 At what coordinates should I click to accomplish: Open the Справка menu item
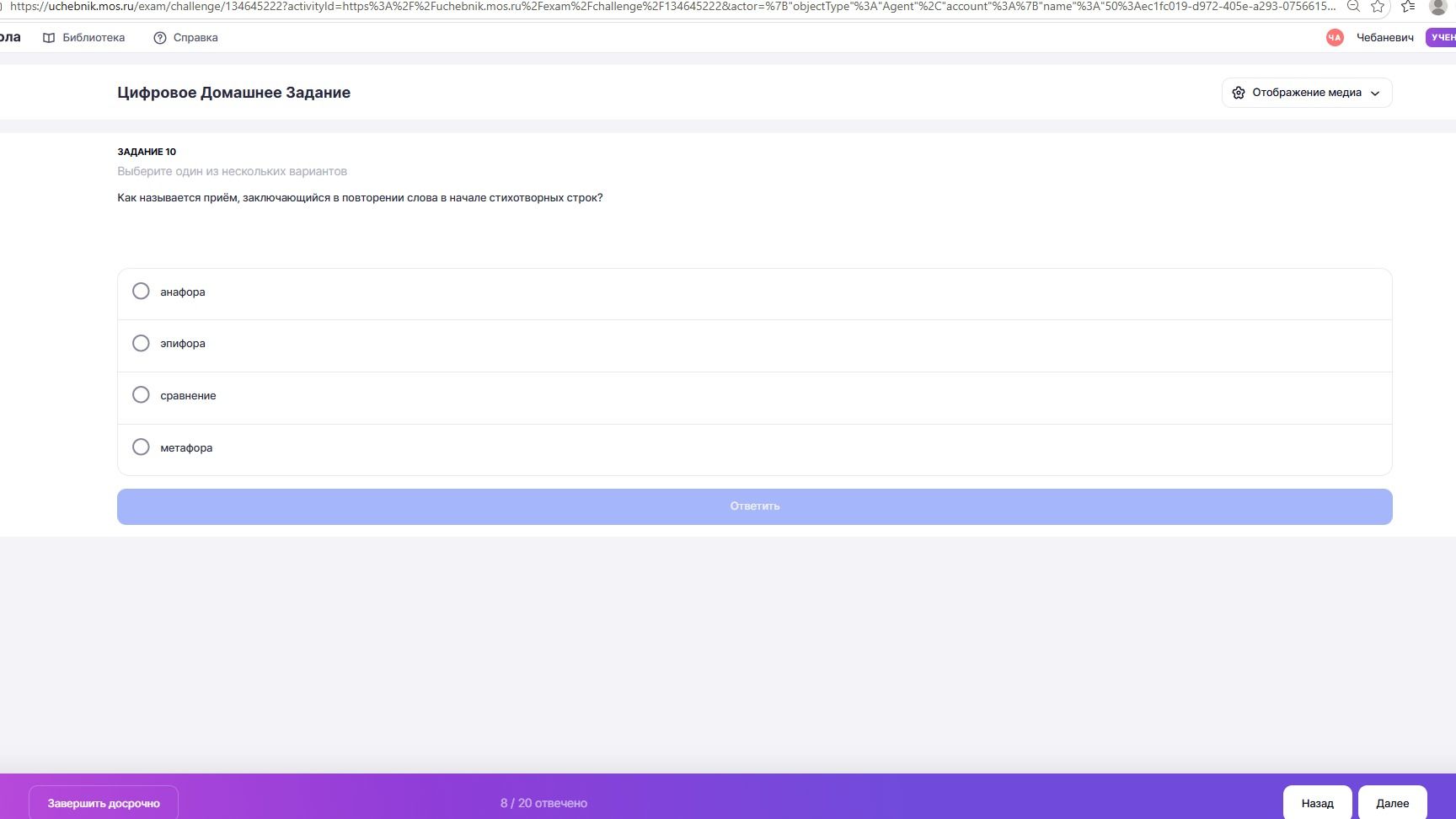pos(185,38)
